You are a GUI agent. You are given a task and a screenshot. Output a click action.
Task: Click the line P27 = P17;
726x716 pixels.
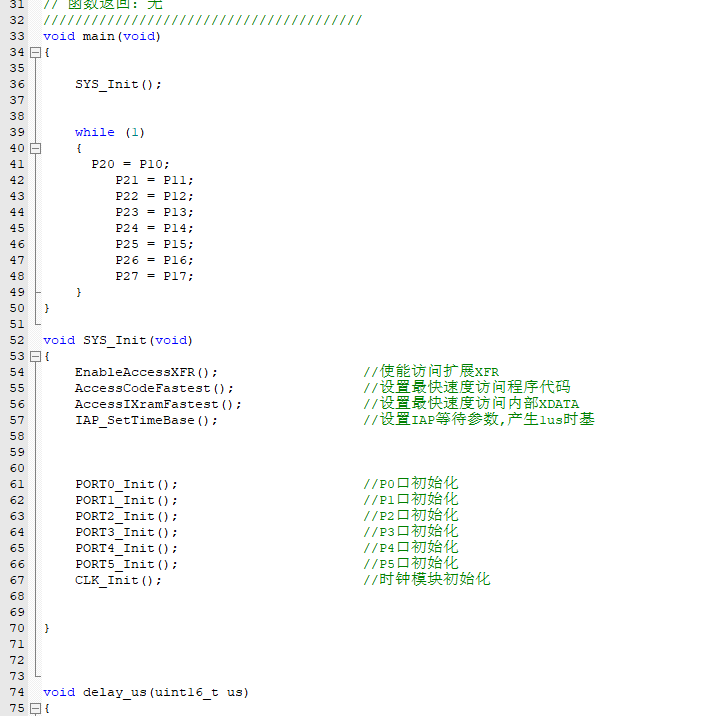pyautogui.click(x=154, y=276)
